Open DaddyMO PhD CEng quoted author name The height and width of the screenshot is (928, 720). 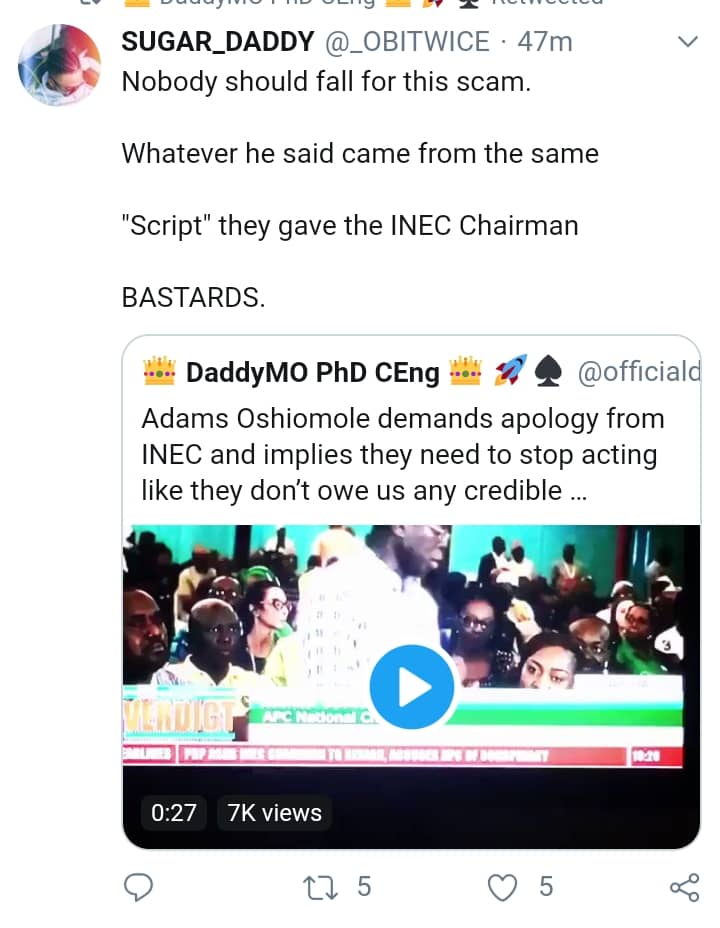(x=312, y=373)
